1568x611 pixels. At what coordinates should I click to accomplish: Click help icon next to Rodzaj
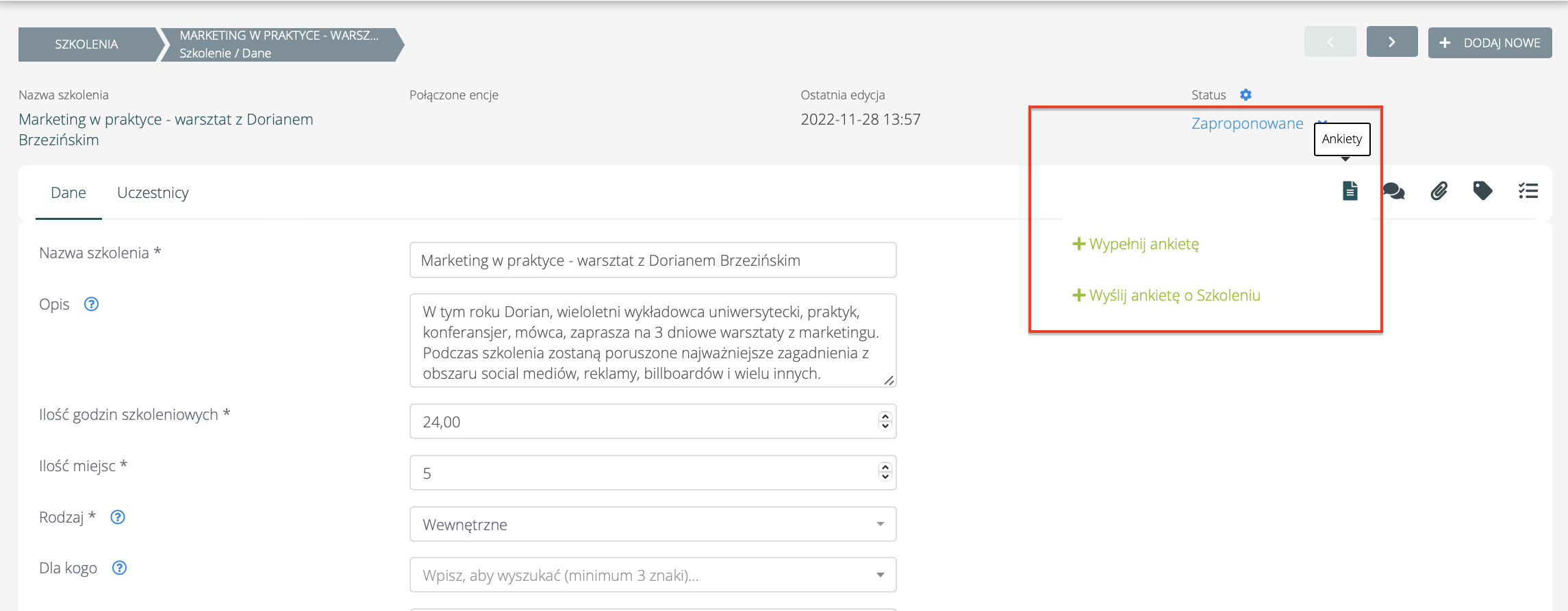[118, 517]
